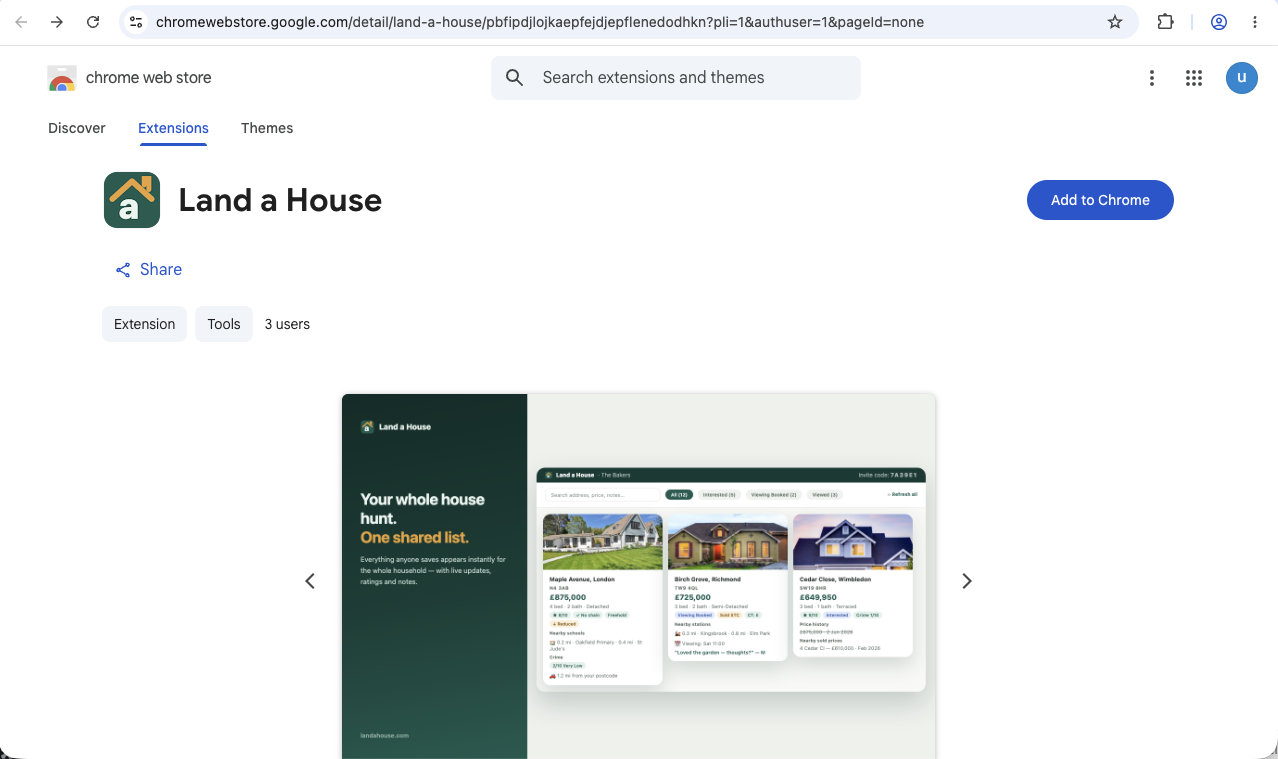Click the Chrome Web Store logo
This screenshot has width=1278, height=759.
[62, 78]
